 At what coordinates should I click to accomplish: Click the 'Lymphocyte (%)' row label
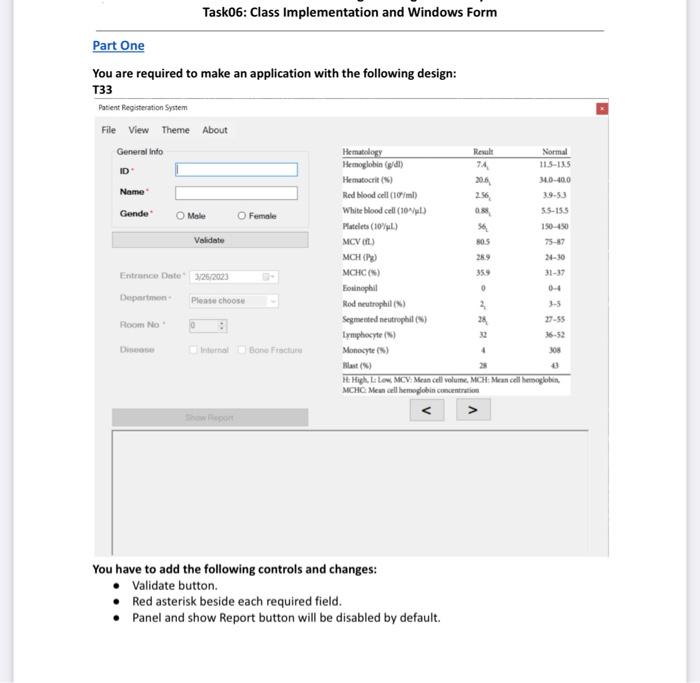pyautogui.click(x=369, y=334)
